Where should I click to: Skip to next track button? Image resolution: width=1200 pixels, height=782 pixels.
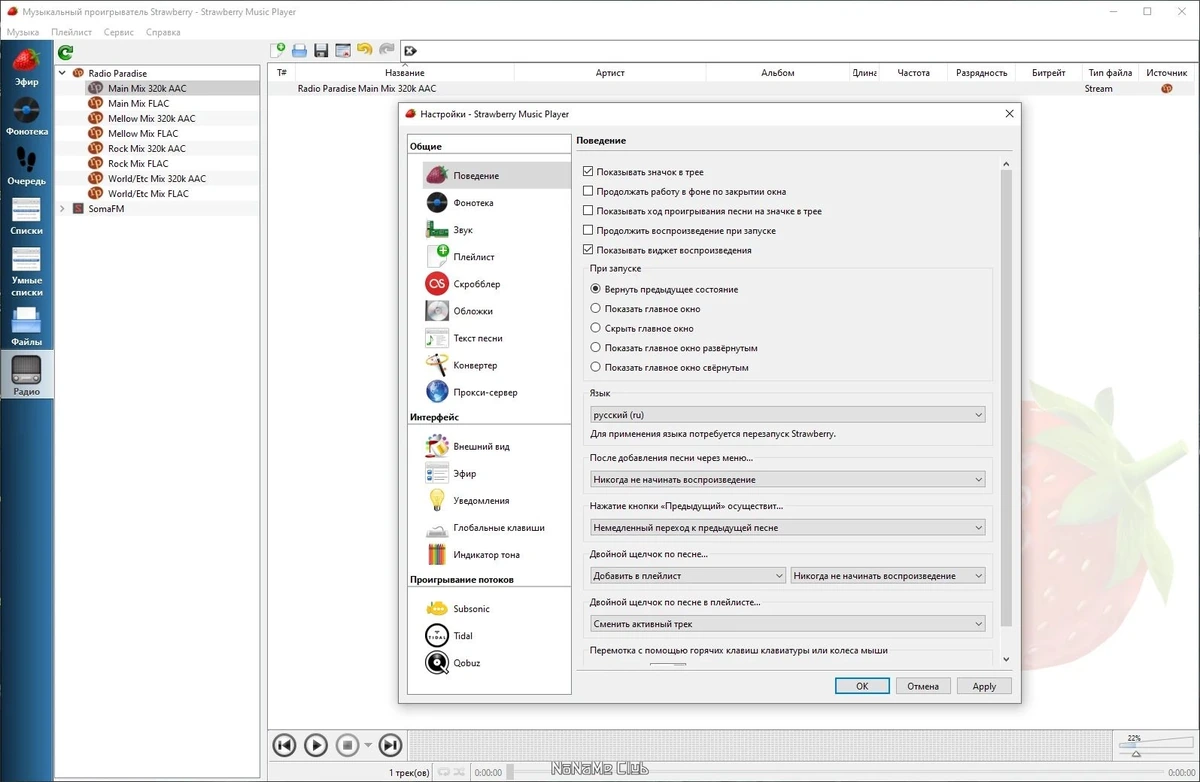(x=391, y=745)
